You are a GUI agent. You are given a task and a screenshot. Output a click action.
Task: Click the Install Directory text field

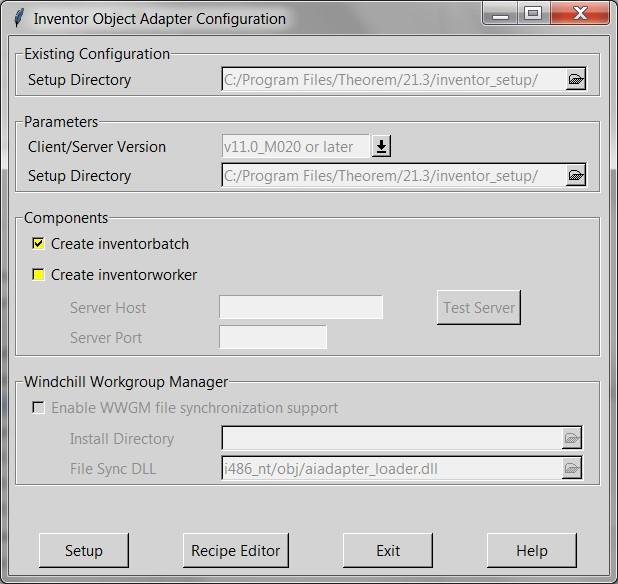[392, 438]
